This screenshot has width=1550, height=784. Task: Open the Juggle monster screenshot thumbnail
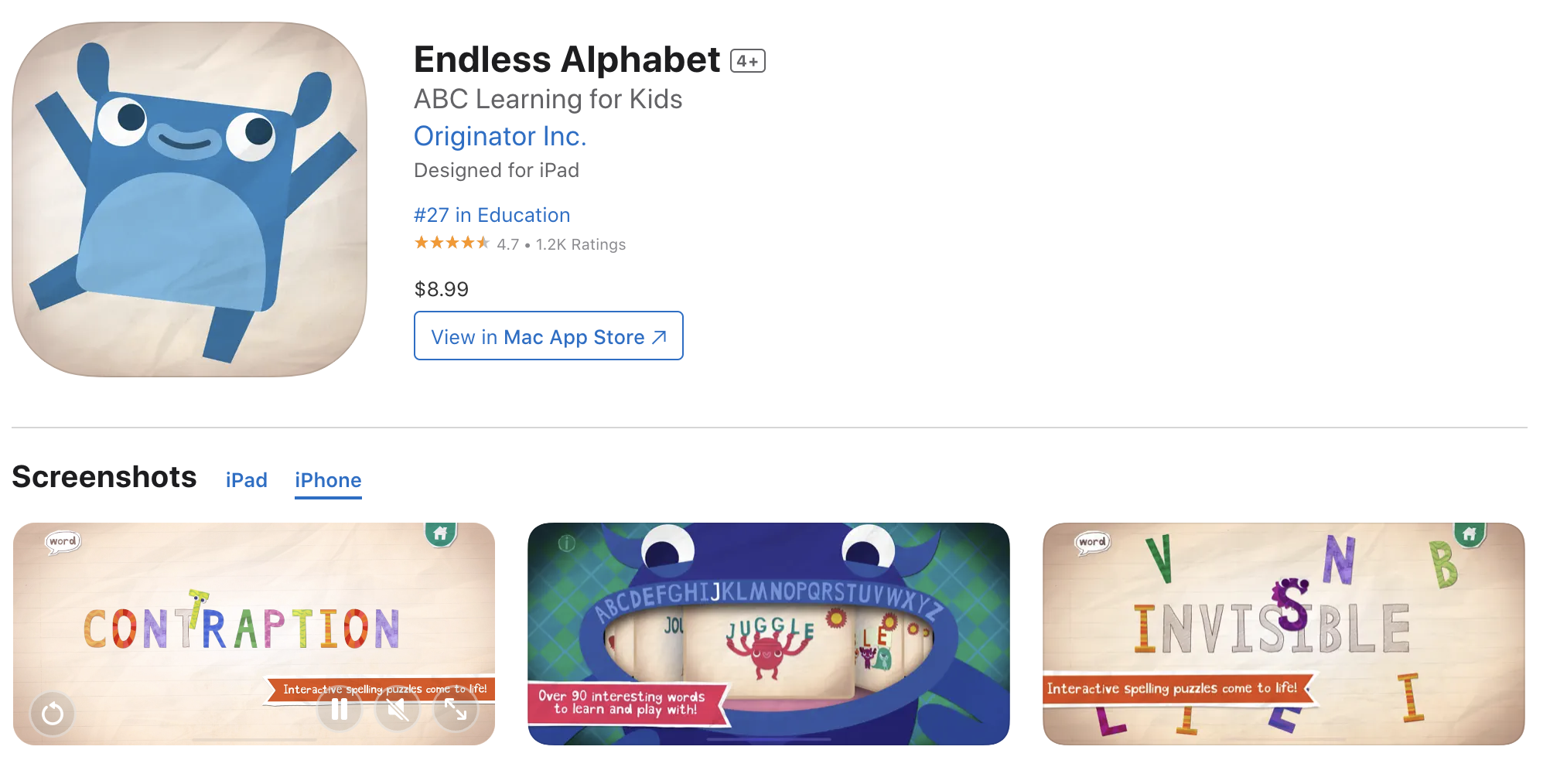tap(768, 634)
